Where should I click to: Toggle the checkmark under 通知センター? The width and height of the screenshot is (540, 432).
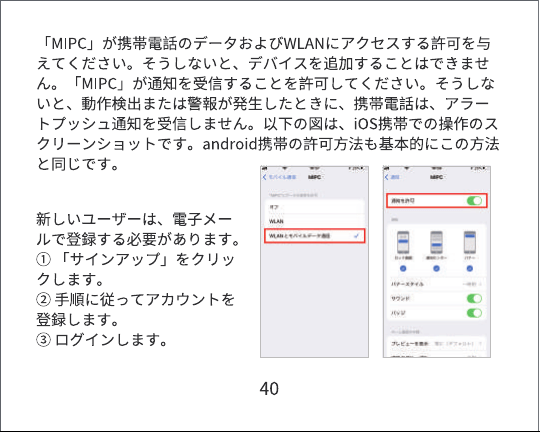click(x=436, y=269)
